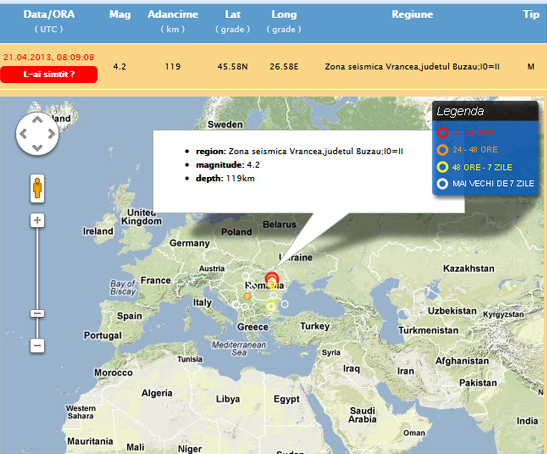Click the Lat column header

point(232,14)
